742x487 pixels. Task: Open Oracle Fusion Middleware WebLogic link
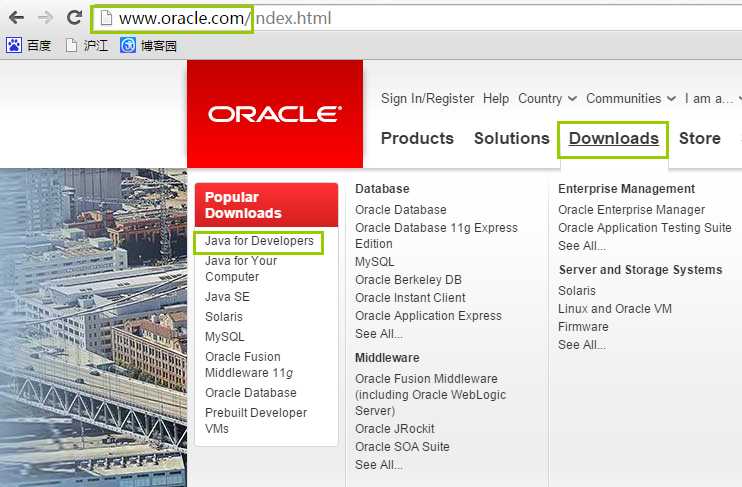coord(430,395)
